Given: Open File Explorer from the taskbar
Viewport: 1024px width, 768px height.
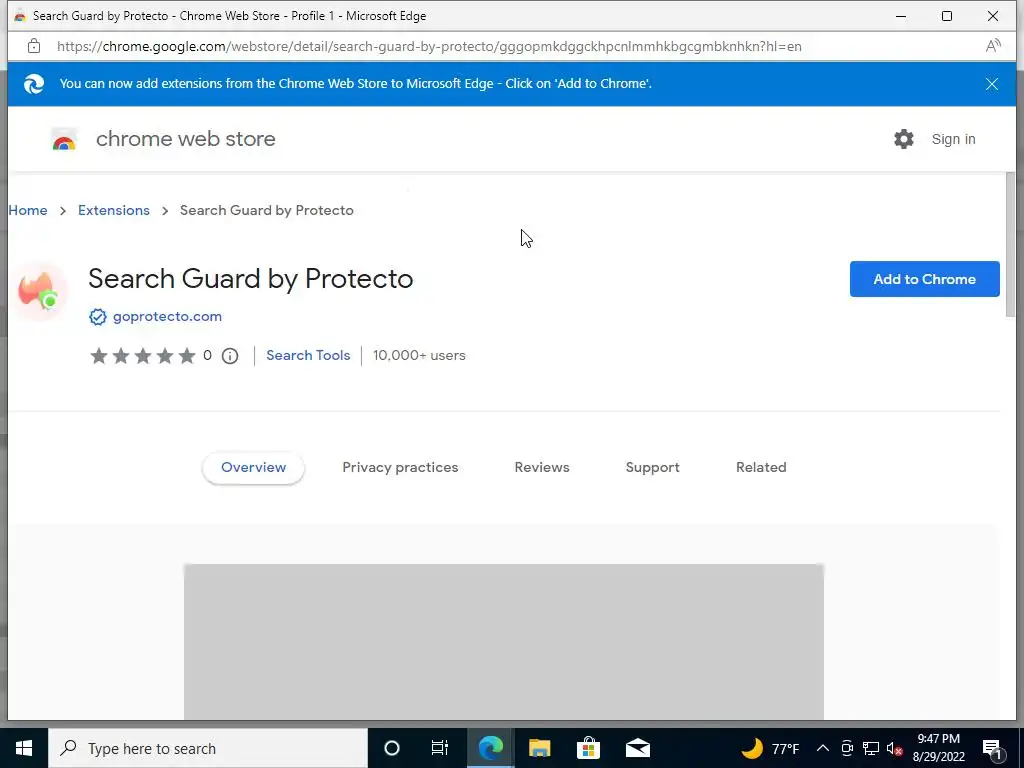Looking at the screenshot, I should [539, 748].
